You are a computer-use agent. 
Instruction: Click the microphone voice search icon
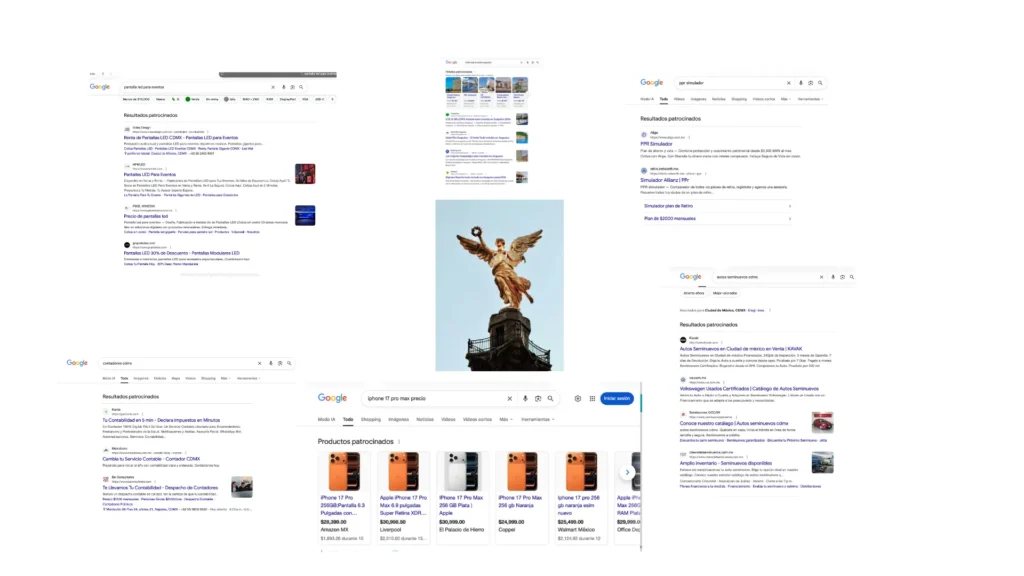(524, 399)
